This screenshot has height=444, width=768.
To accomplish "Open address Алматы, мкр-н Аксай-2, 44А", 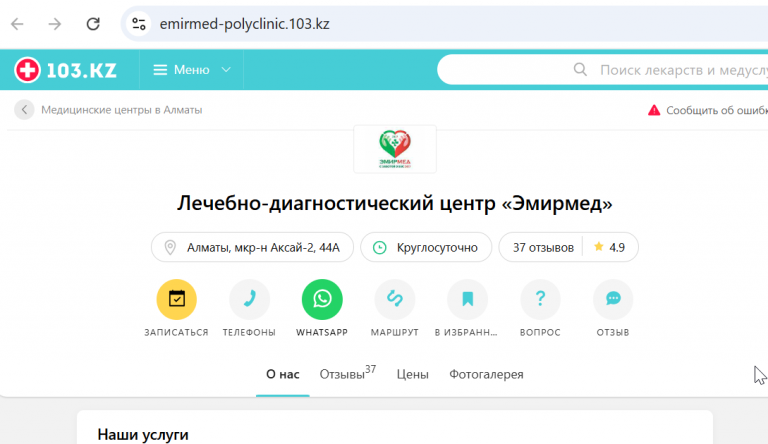I will (x=252, y=247).
